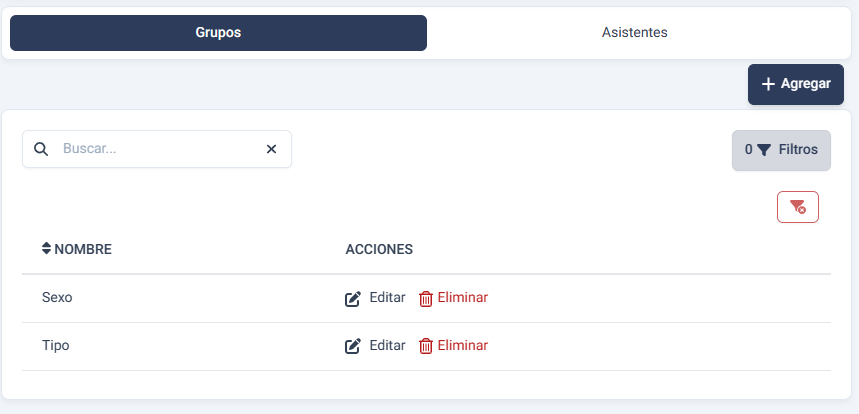Sort table using the Nombre sort arrows
The height and width of the screenshot is (414, 859).
click(x=46, y=248)
